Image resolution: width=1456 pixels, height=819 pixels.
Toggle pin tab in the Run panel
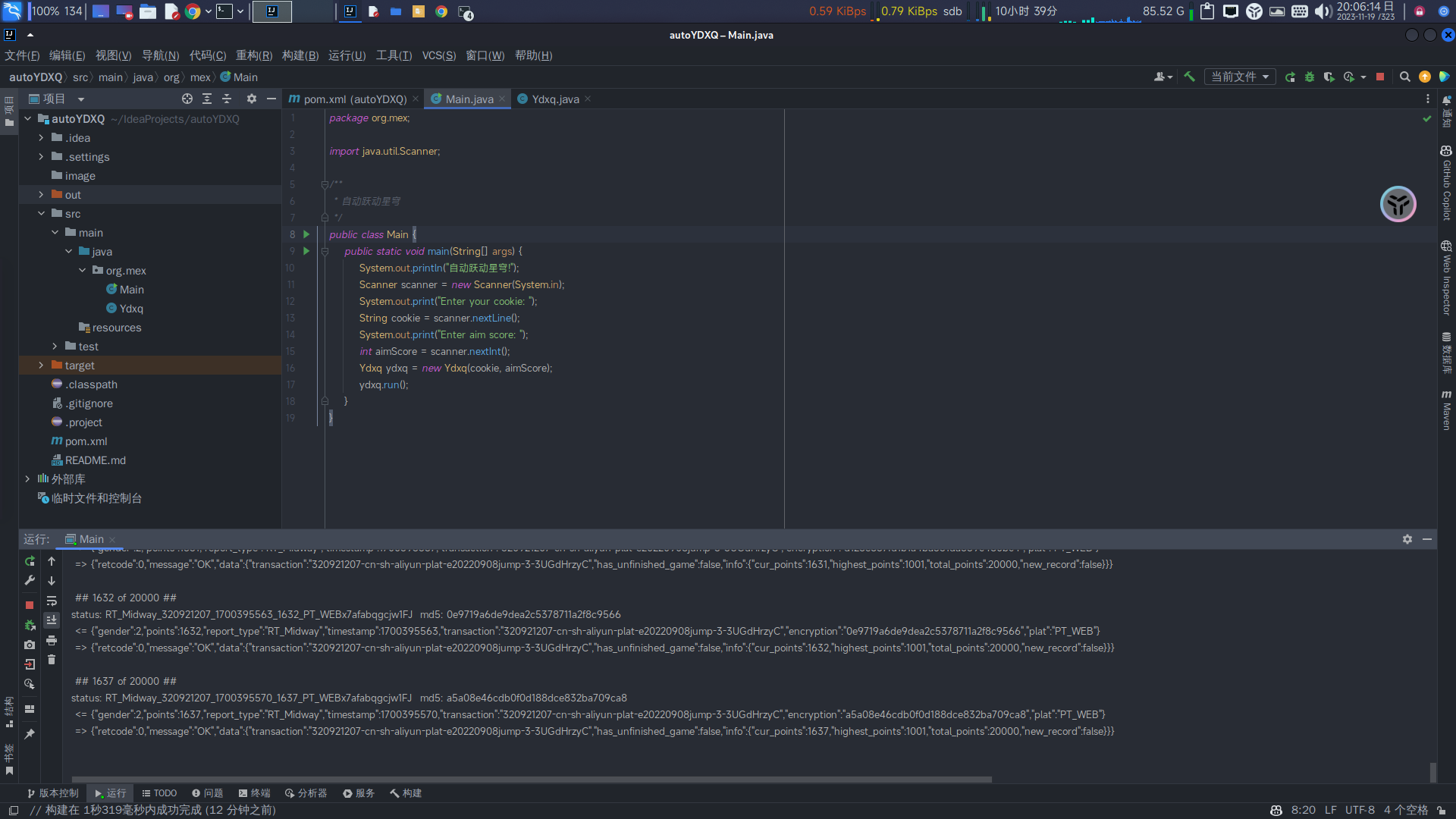coord(30,734)
